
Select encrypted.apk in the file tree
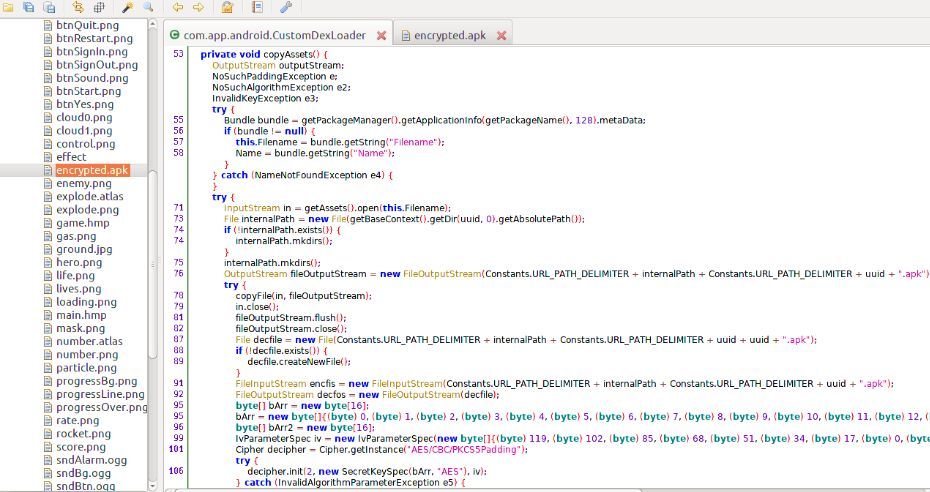(92, 170)
